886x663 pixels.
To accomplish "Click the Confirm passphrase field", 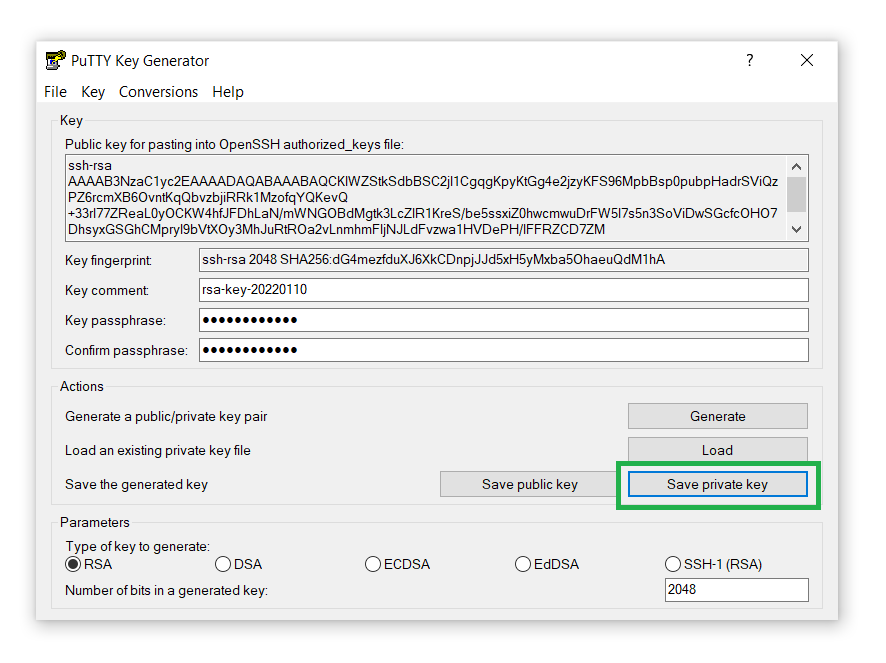I will [503, 350].
